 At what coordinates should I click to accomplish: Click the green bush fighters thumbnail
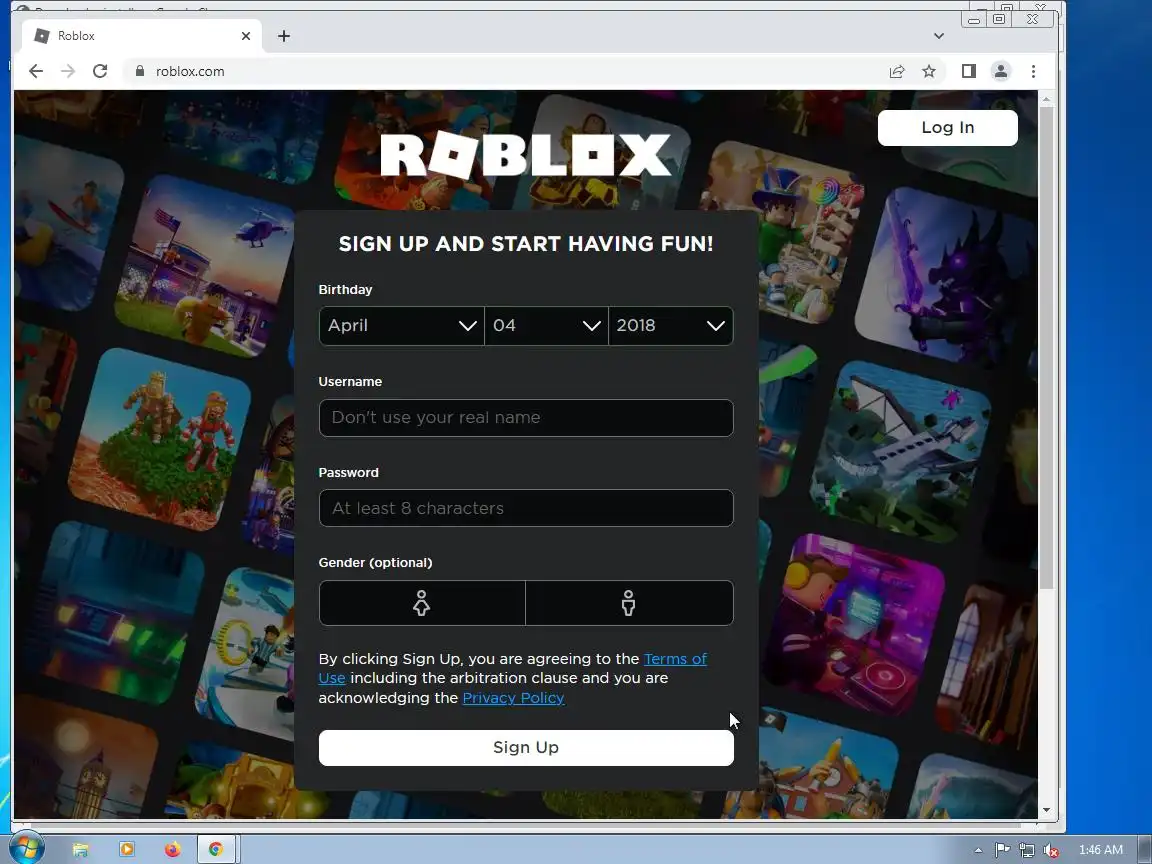pyautogui.click(x=159, y=439)
